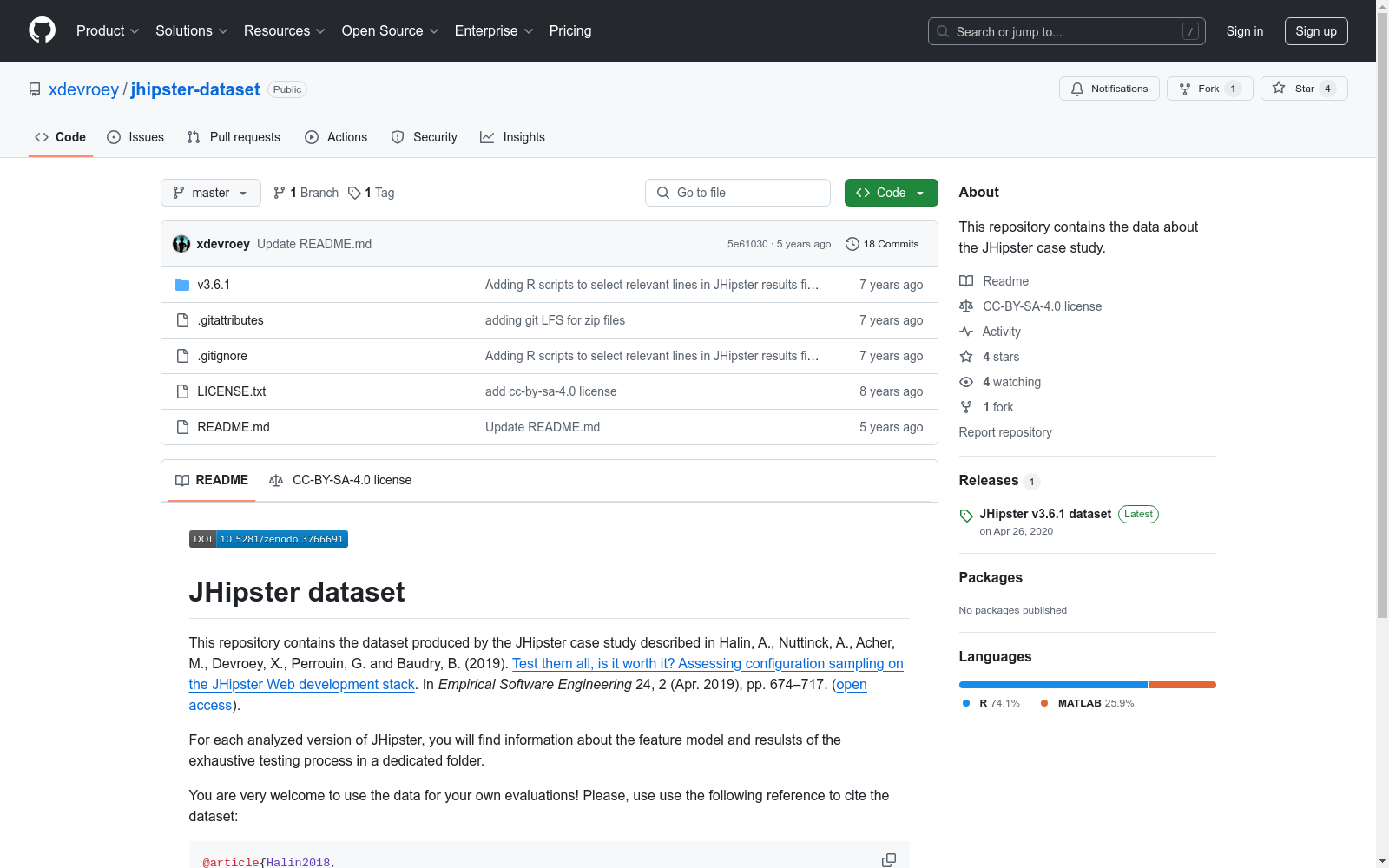
Task: View the 1 Branch link
Action: pos(306,193)
